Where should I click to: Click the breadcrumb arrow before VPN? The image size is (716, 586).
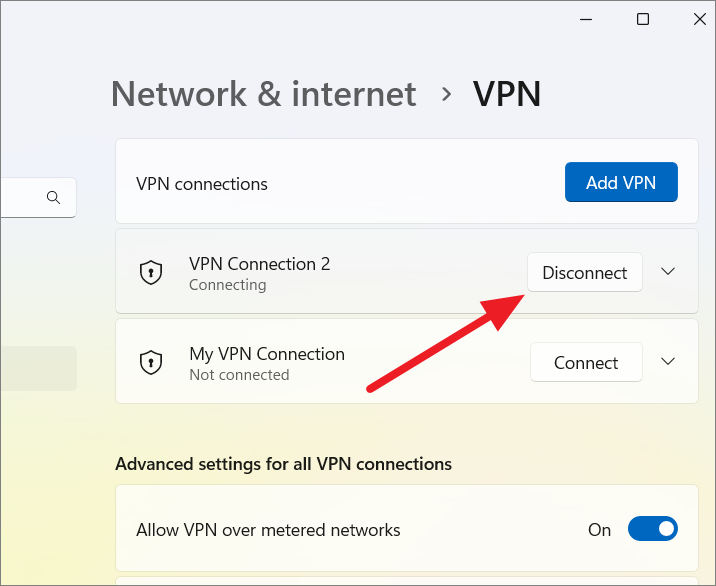point(446,94)
